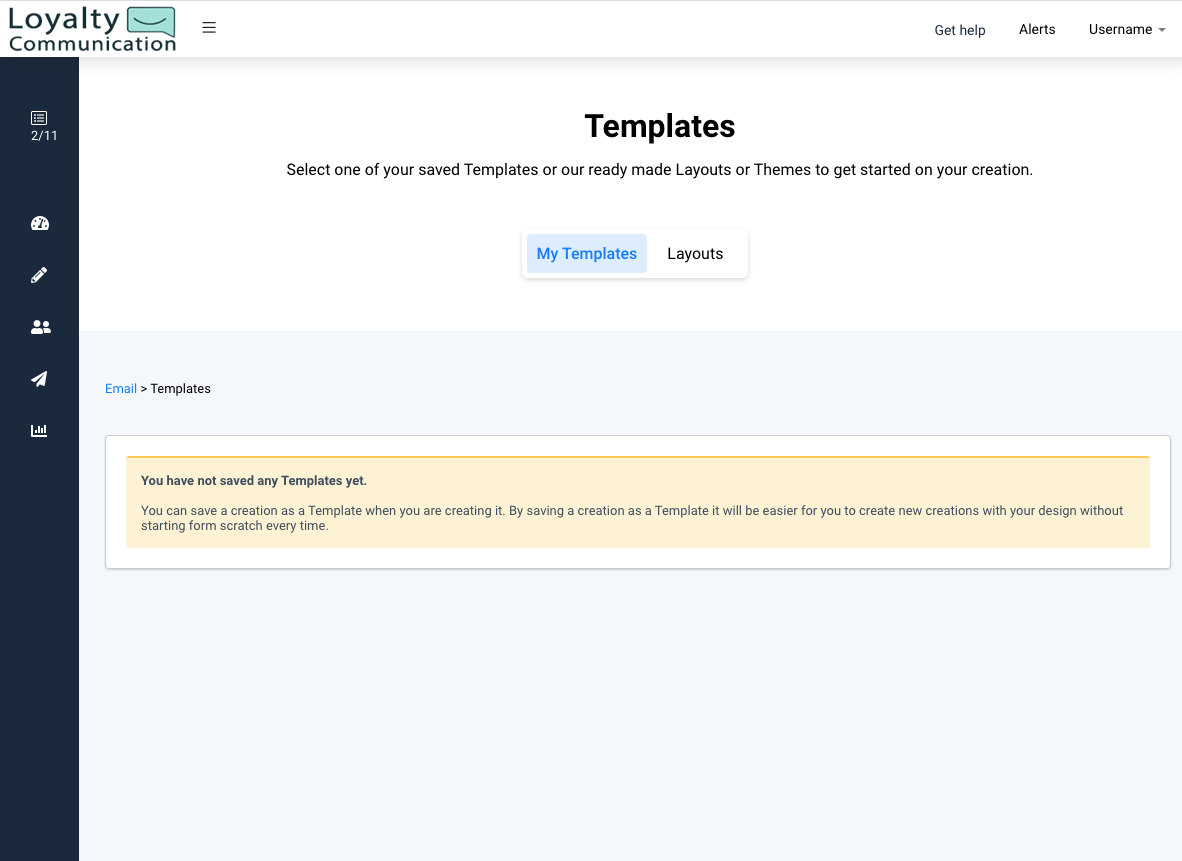Expand the chevron next to Username
The image size is (1182, 861).
tap(1160, 31)
